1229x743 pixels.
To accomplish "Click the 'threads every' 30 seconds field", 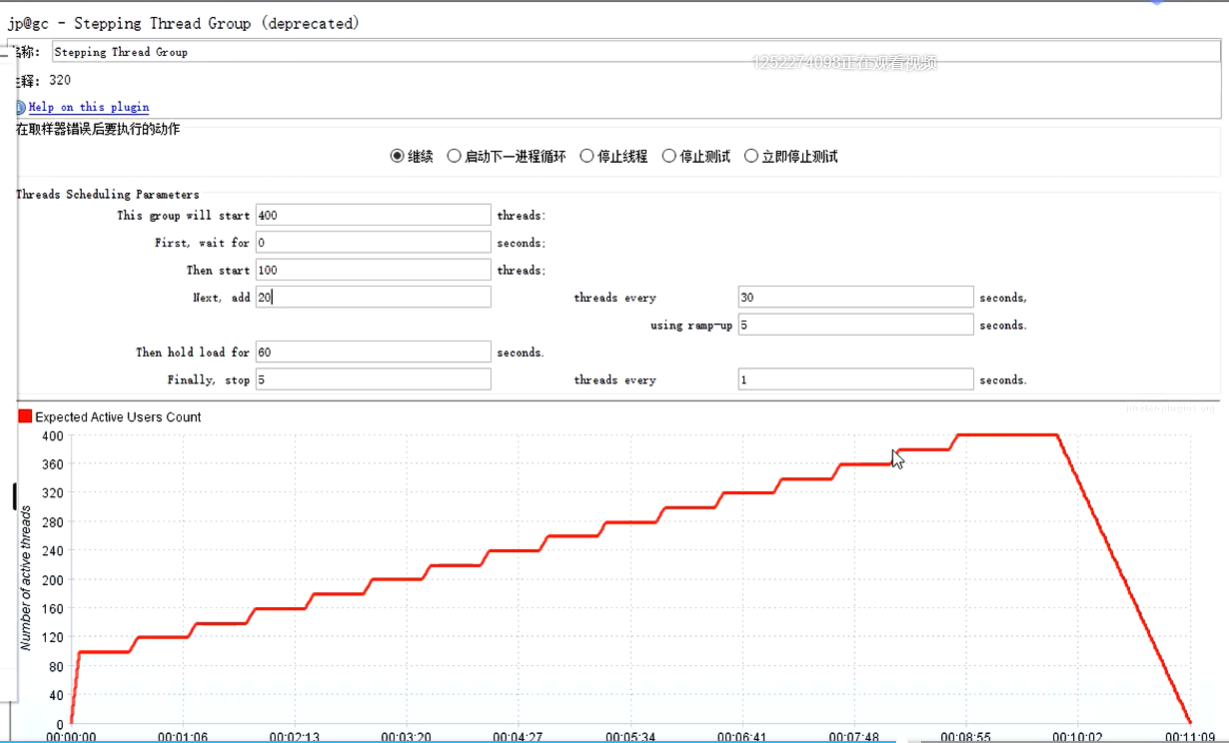I will tap(856, 297).
